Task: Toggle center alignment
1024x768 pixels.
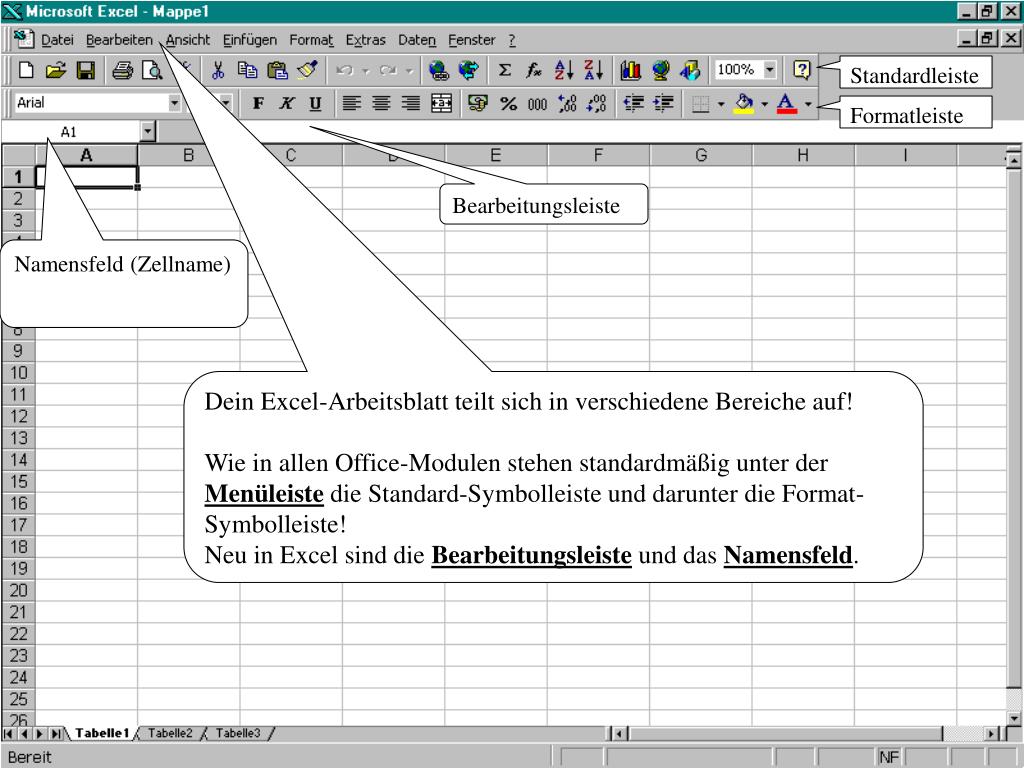Action: click(381, 103)
